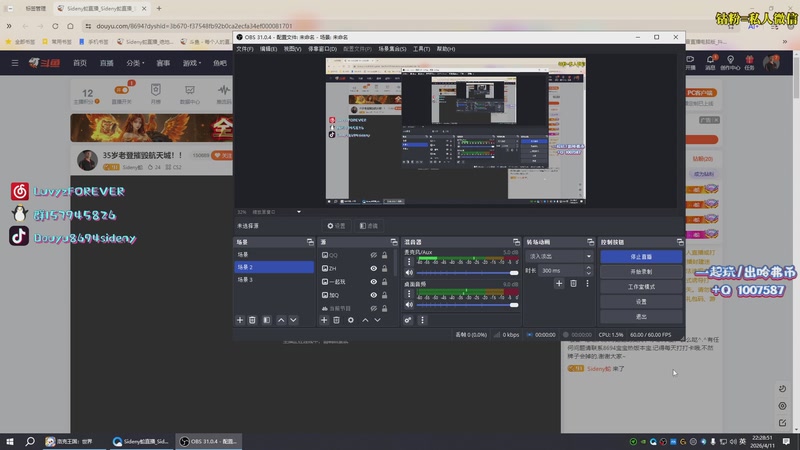Add a new source with plus icon
The image size is (800, 450).
coord(324,320)
